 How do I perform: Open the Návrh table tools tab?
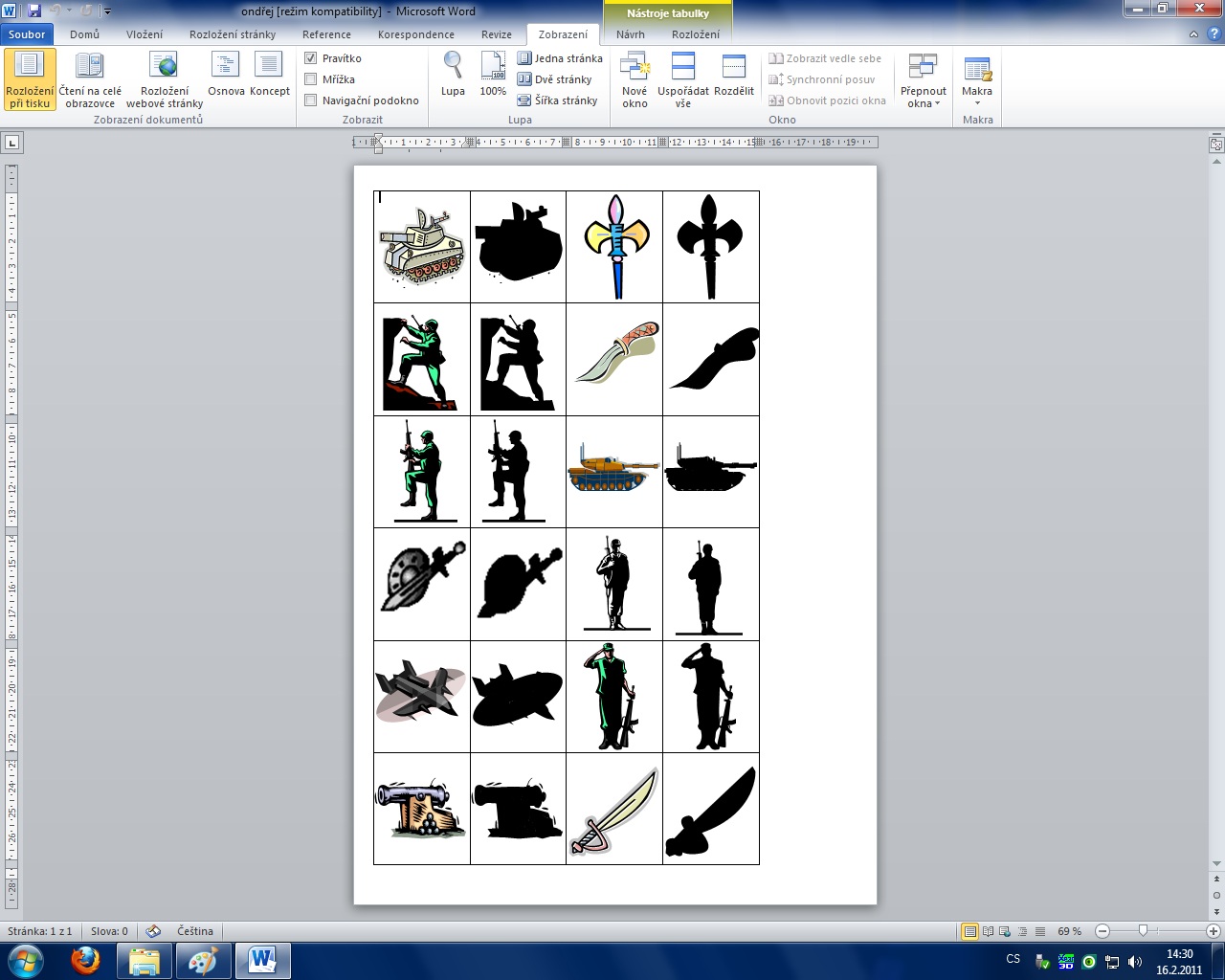[x=631, y=34]
